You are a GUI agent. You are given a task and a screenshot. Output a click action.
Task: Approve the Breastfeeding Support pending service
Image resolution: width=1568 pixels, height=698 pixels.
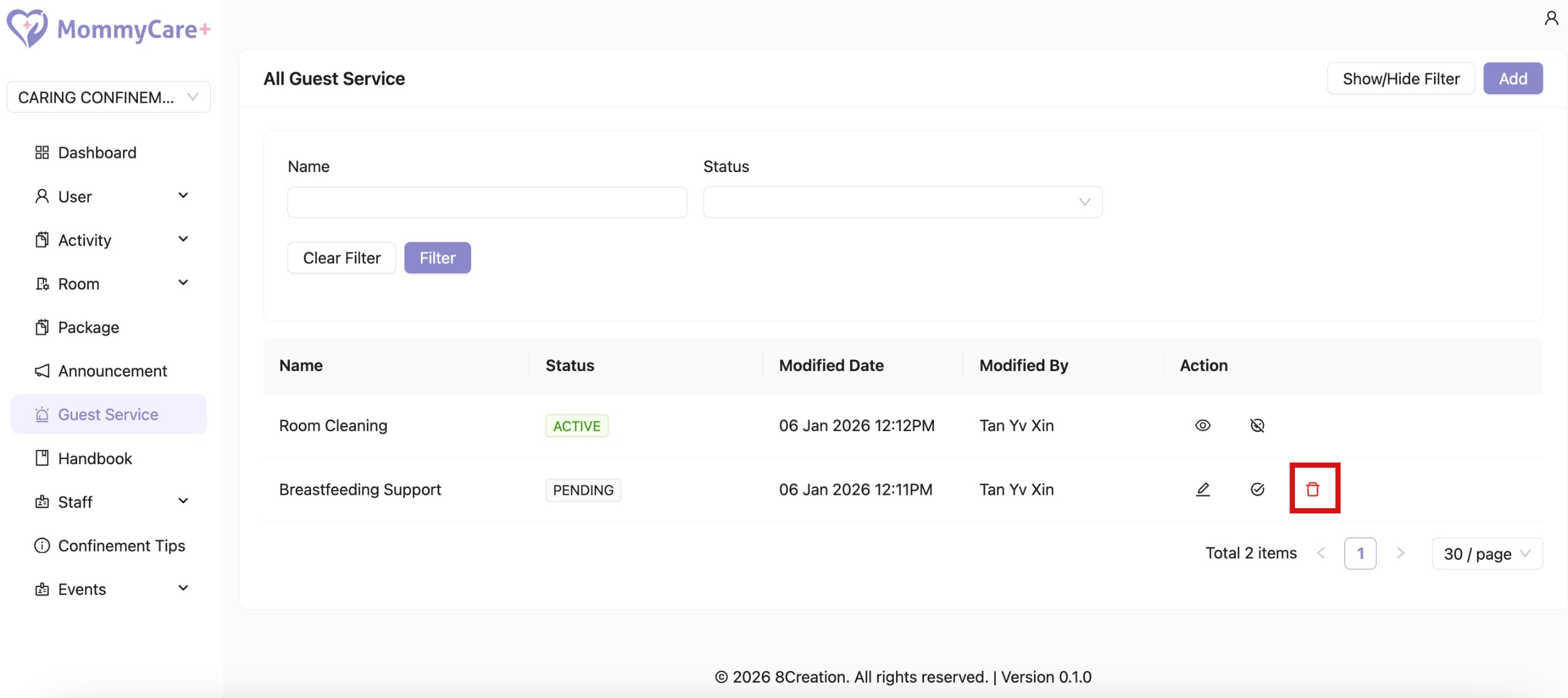pos(1257,489)
